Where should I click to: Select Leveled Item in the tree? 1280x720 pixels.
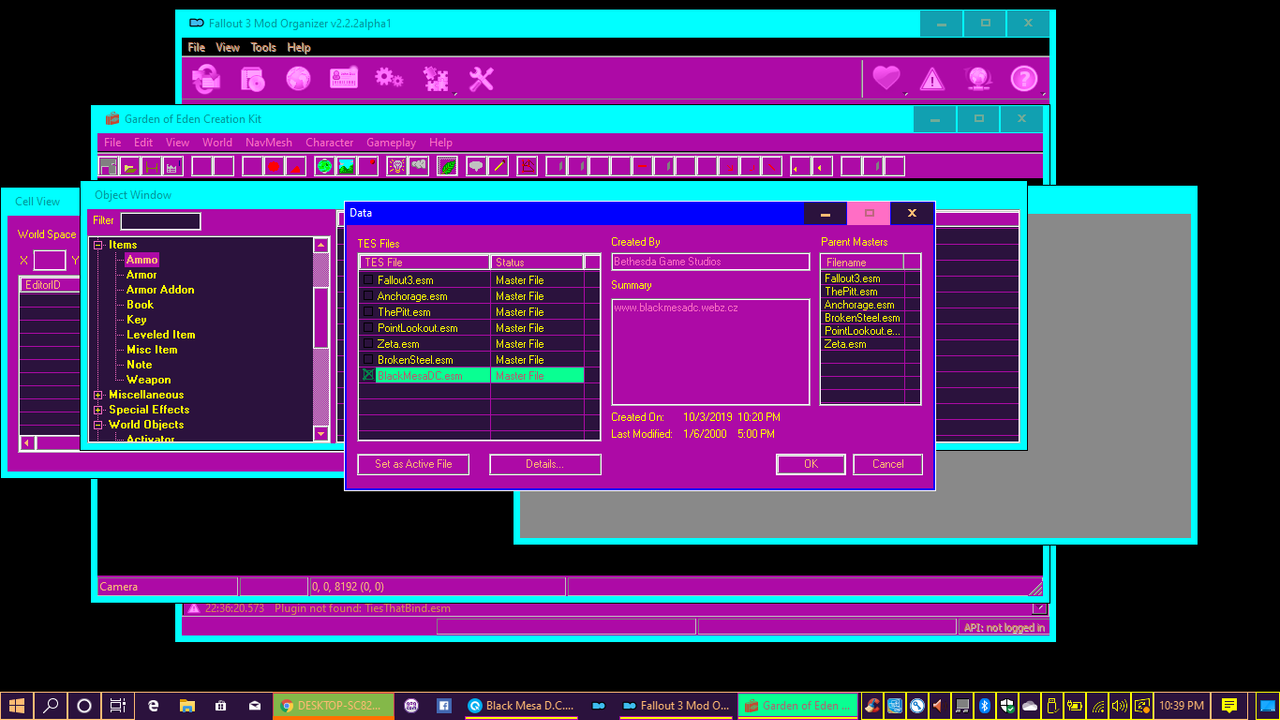[161, 335]
